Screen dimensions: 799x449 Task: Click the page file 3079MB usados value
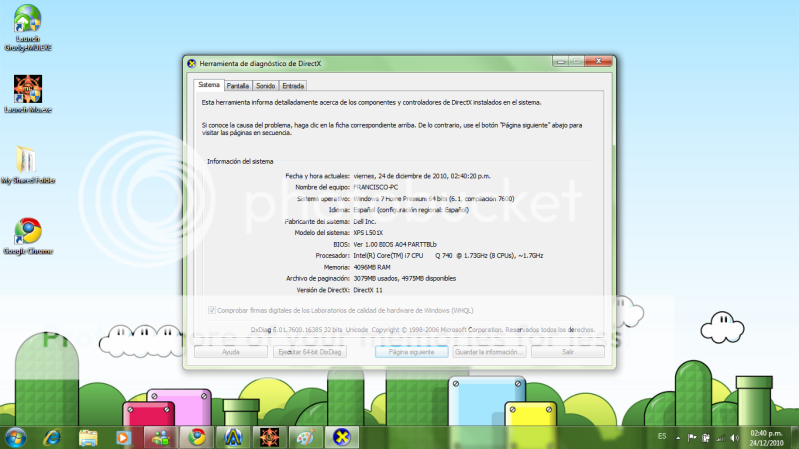(x=405, y=279)
